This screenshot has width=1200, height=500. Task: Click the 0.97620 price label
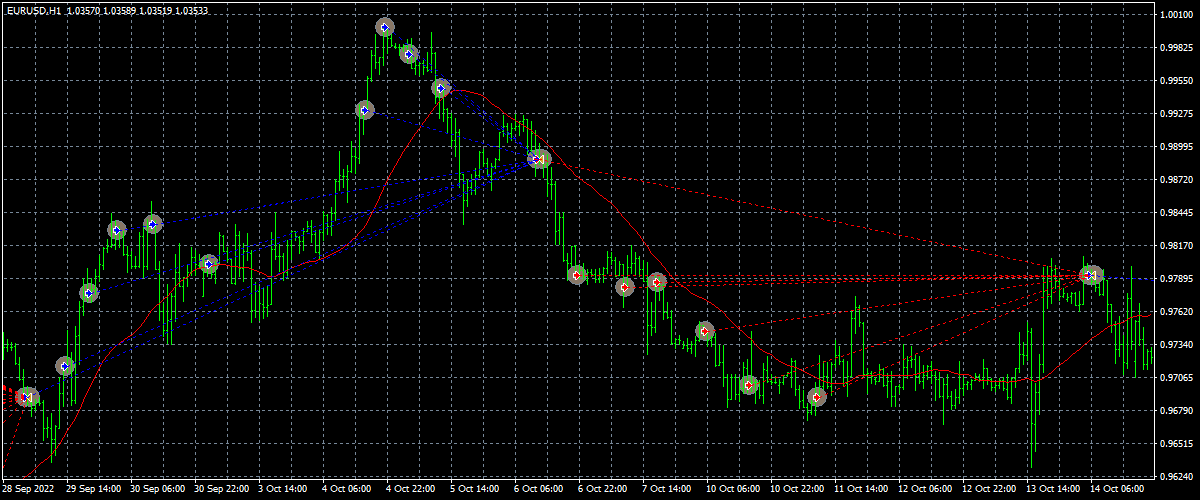[1175, 312]
